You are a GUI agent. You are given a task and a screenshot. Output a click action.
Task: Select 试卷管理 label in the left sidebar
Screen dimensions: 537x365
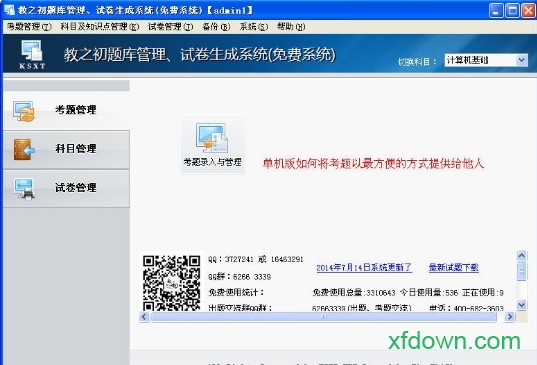pyautogui.click(x=76, y=188)
